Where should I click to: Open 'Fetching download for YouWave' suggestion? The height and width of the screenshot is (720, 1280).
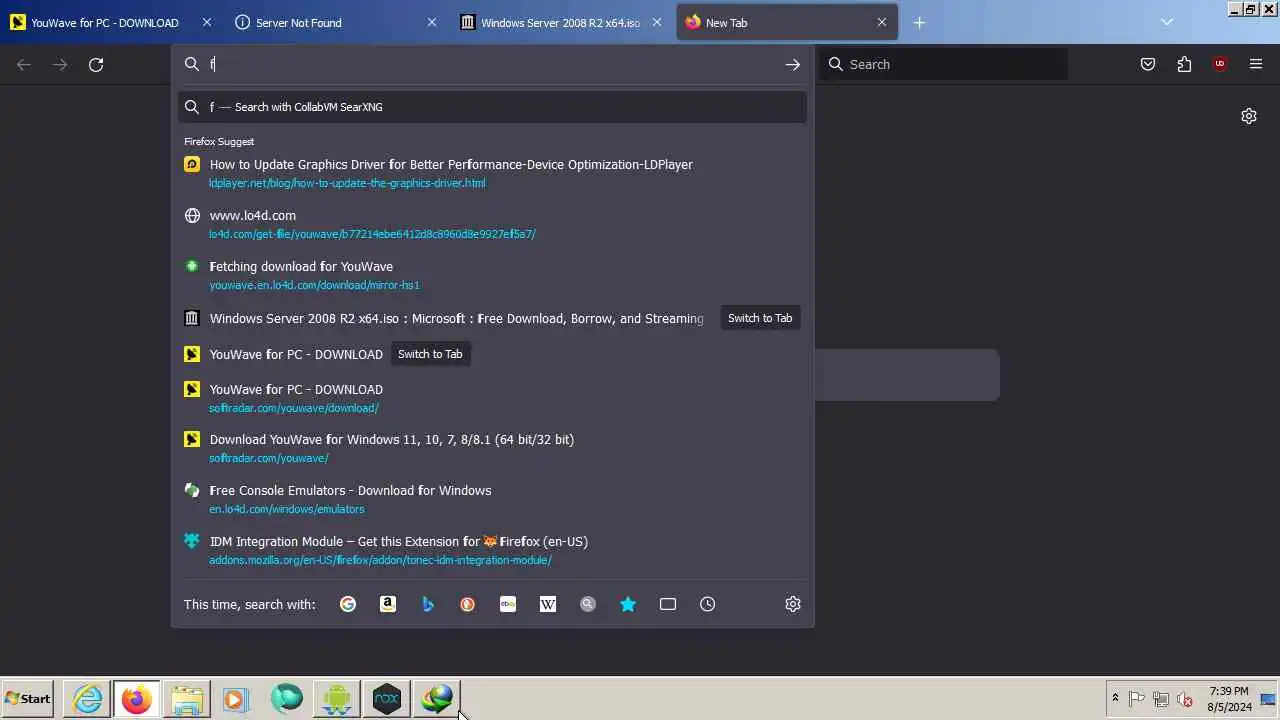[x=493, y=275]
